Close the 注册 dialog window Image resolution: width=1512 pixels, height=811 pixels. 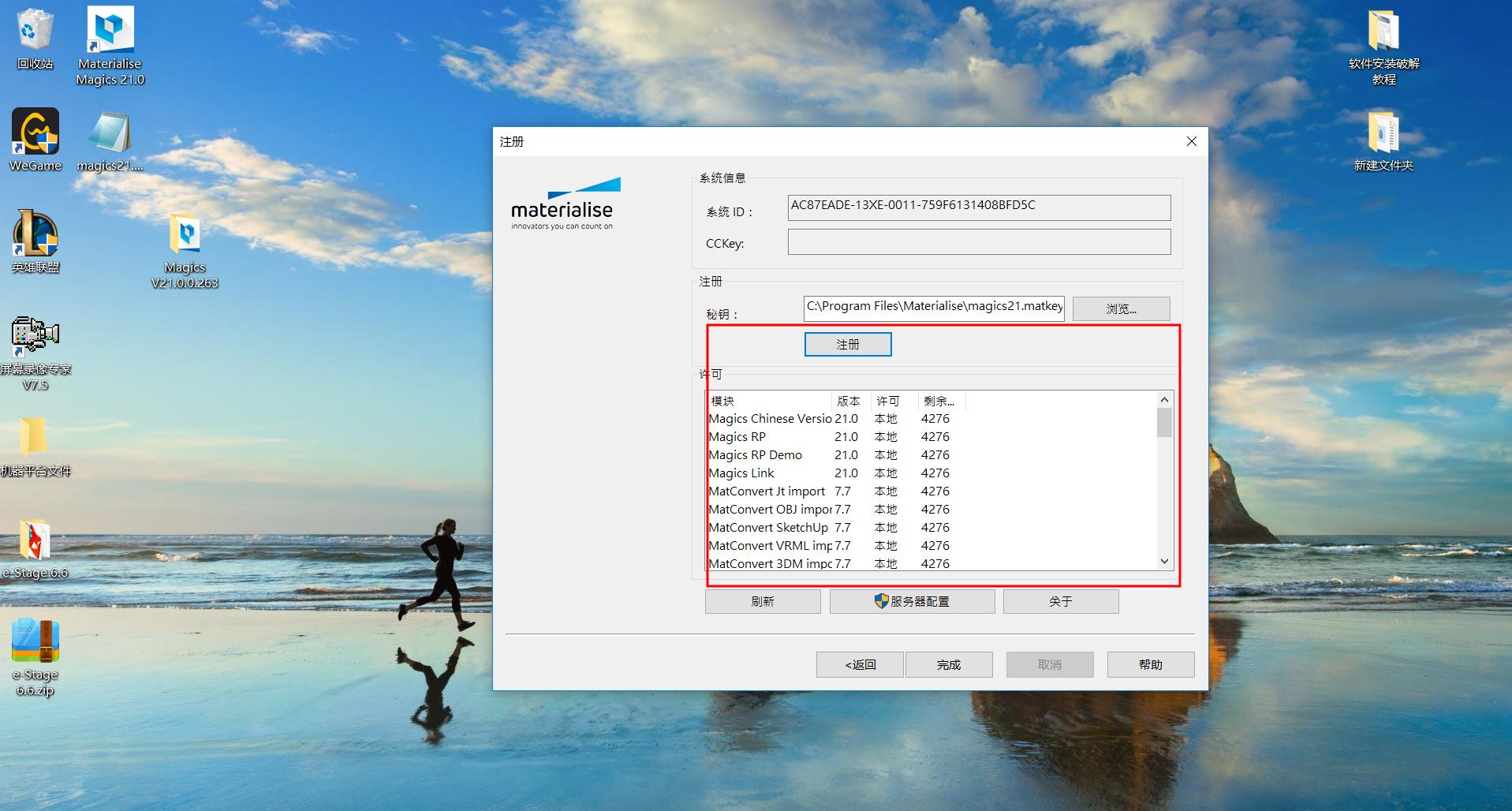pos(1192,141)
